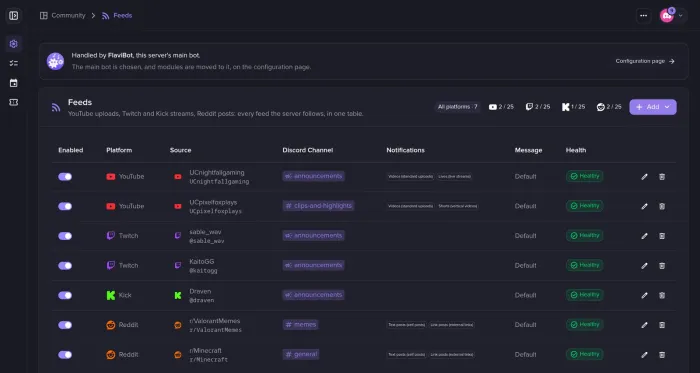Open the three-dots more options button
Screen dimensions: 700x373
click(x=643, y=16)
